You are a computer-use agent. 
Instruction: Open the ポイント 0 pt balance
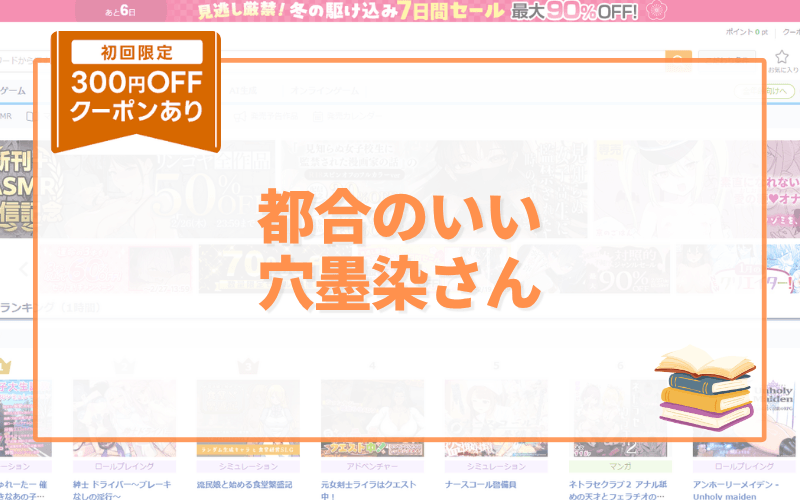746,32
